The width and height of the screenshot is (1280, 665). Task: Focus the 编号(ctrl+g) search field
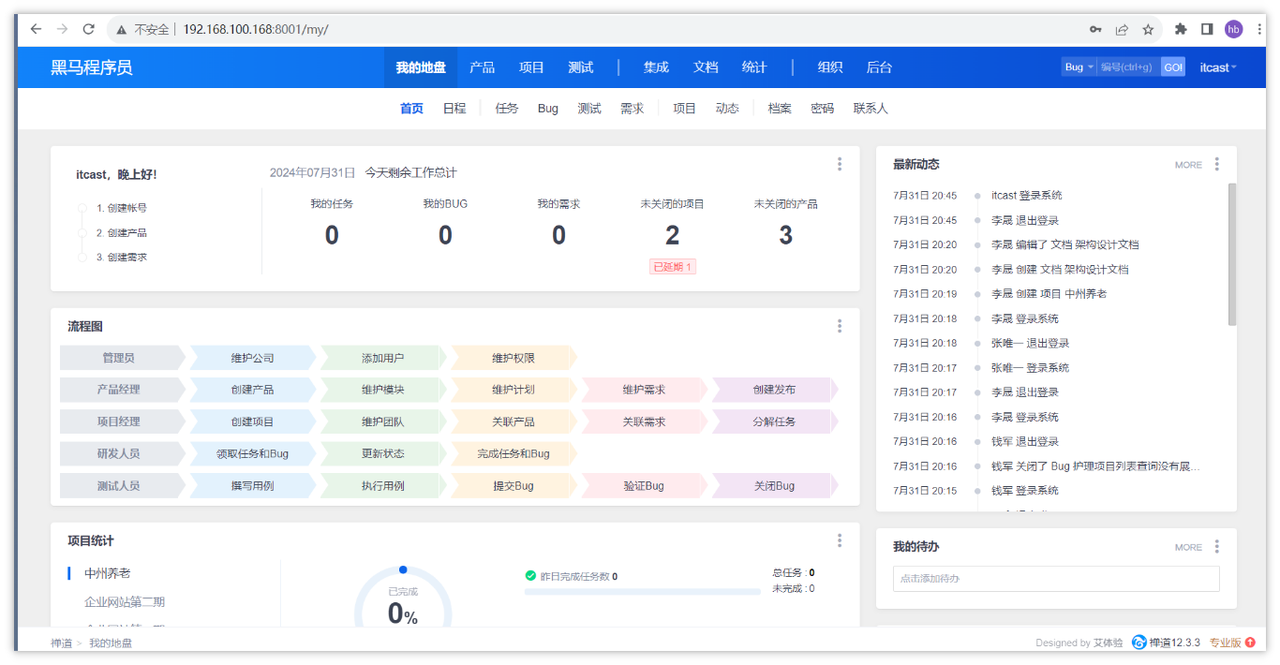point(1129,67)
